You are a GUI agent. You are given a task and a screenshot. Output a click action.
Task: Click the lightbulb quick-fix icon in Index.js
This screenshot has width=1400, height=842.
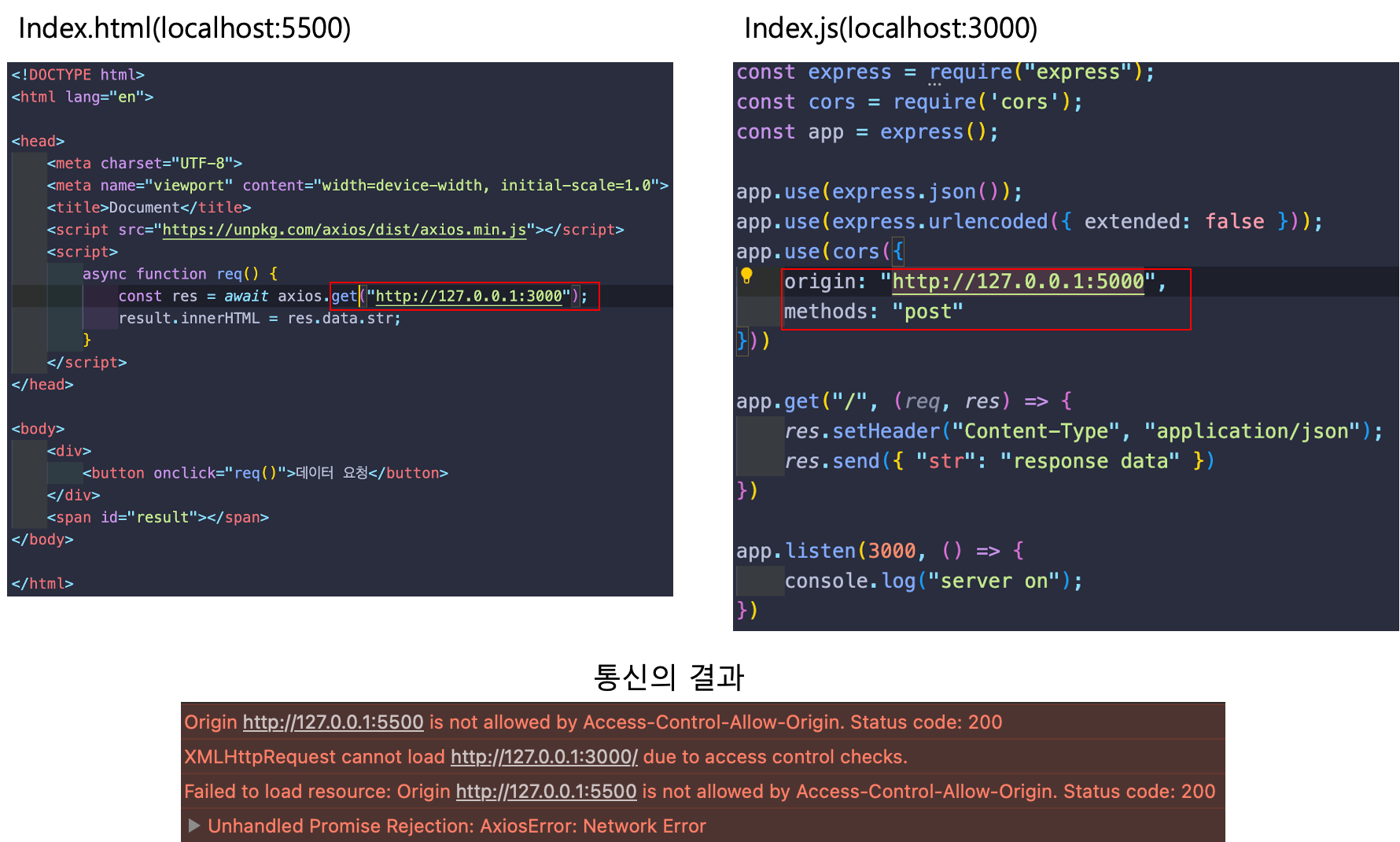pos(746,276)
